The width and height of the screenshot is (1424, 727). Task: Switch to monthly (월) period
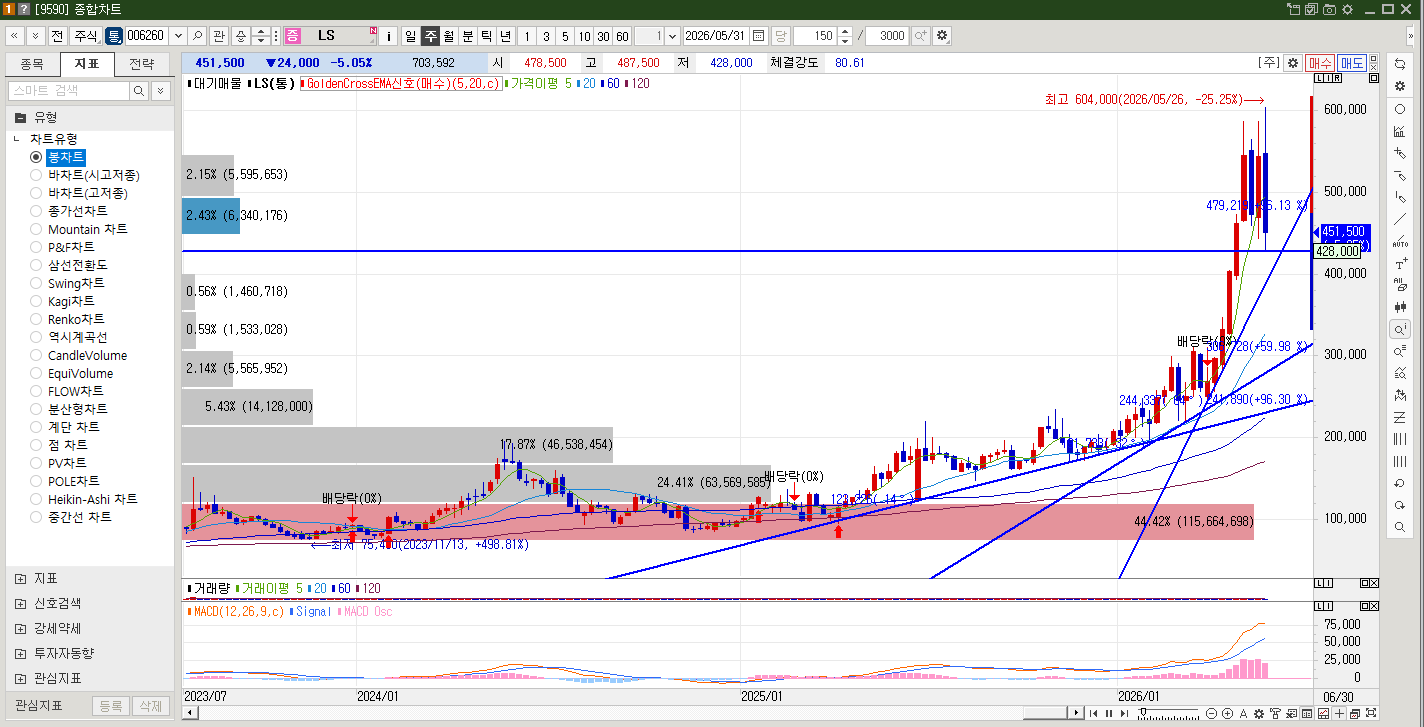tap(448, 36)
